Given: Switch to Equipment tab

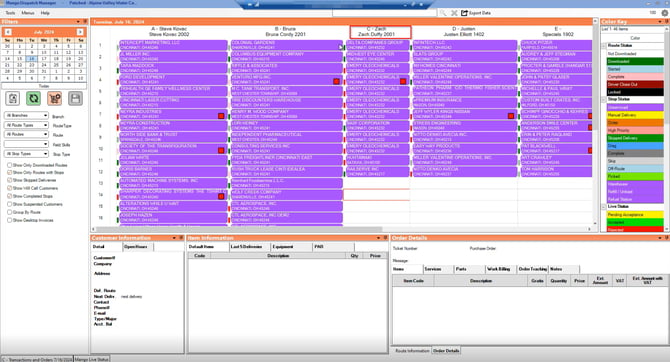Looking at the screenshot, I should (291, 247).
